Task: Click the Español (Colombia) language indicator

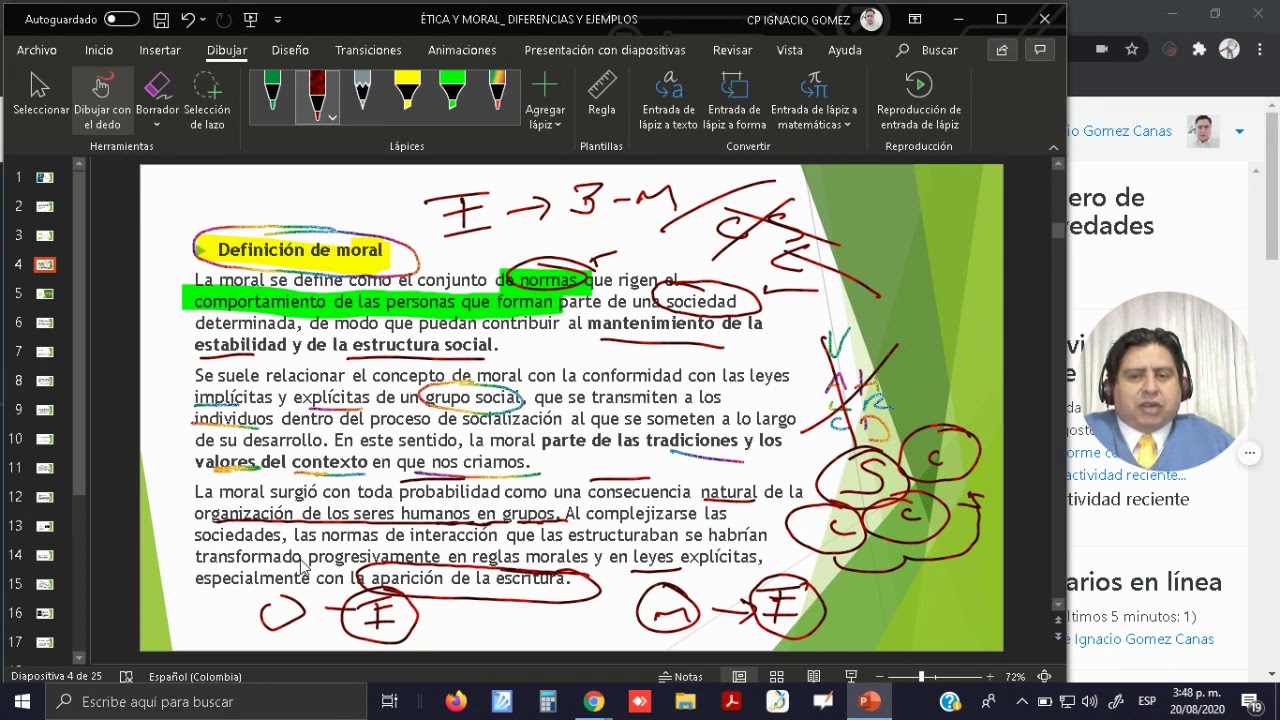Action: tap(195, 677)
